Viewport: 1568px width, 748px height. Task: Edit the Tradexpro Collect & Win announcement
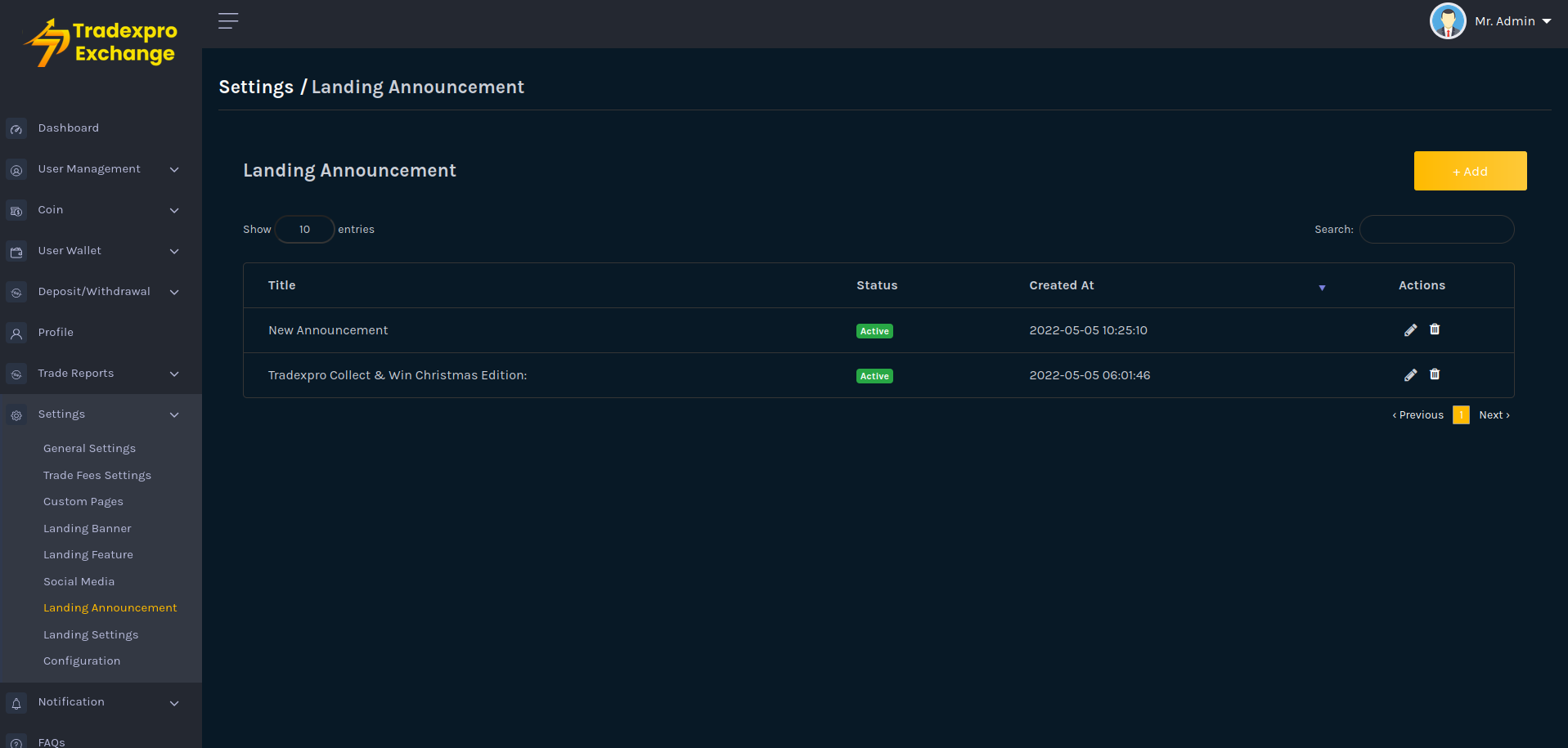(x=1410, y=375)
